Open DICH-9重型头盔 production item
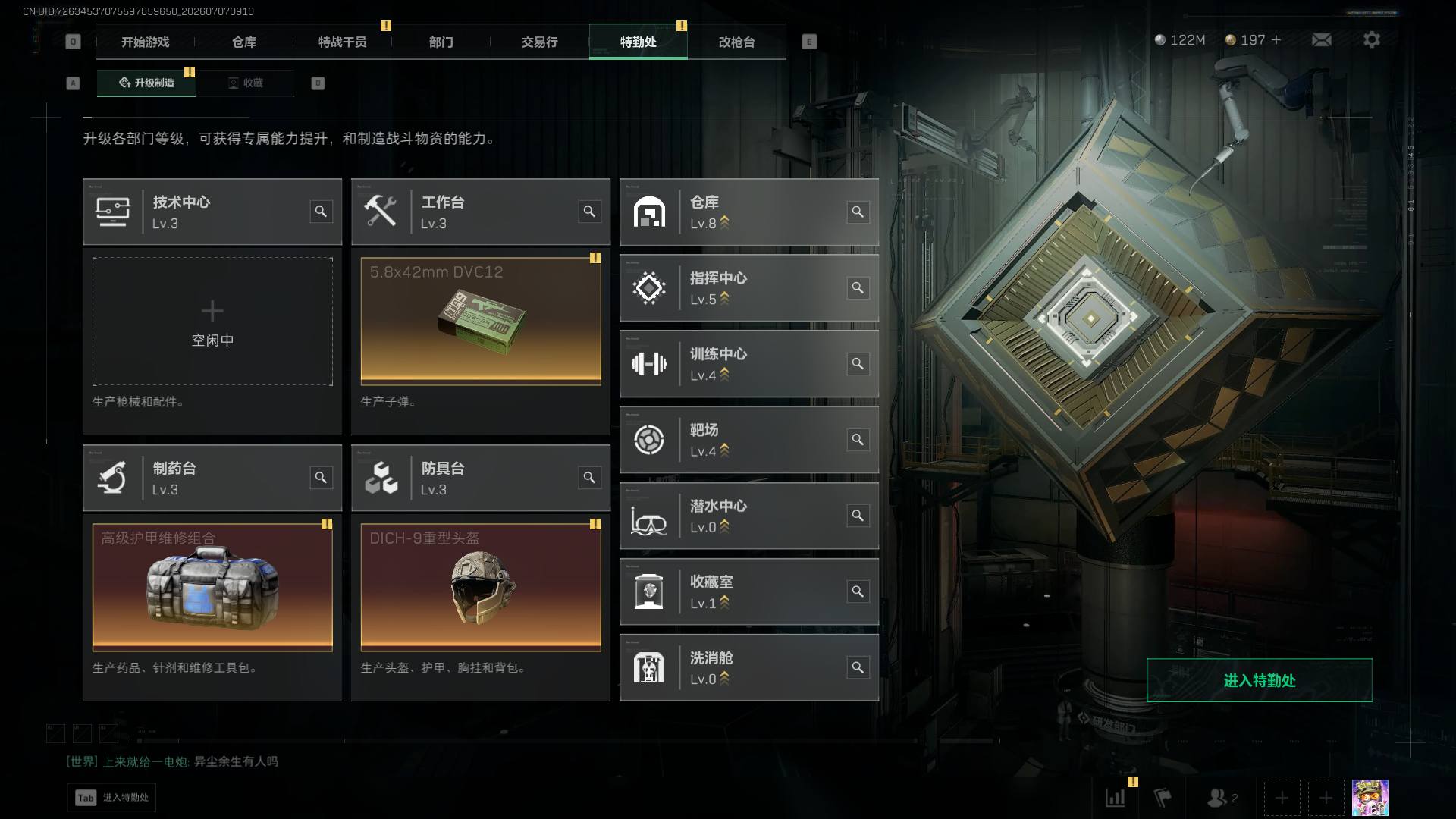The width and height of the screenshot is (1456, 819). 481,588
